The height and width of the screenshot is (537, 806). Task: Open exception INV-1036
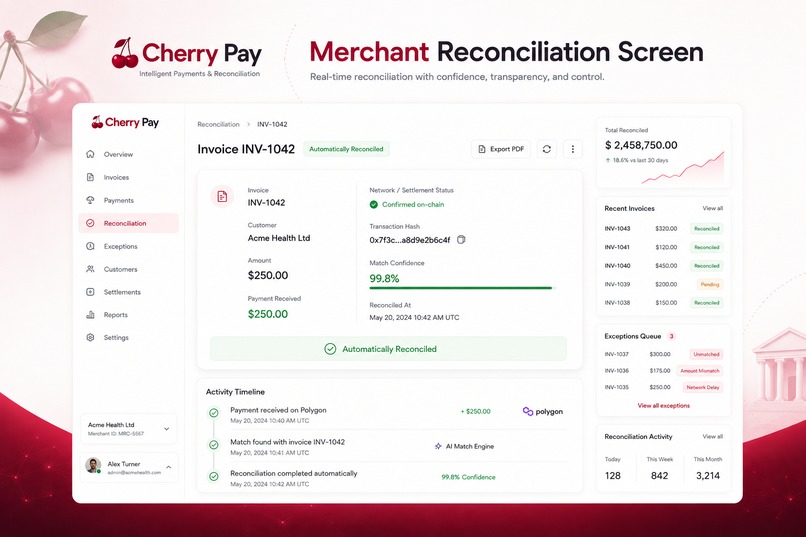664,371
